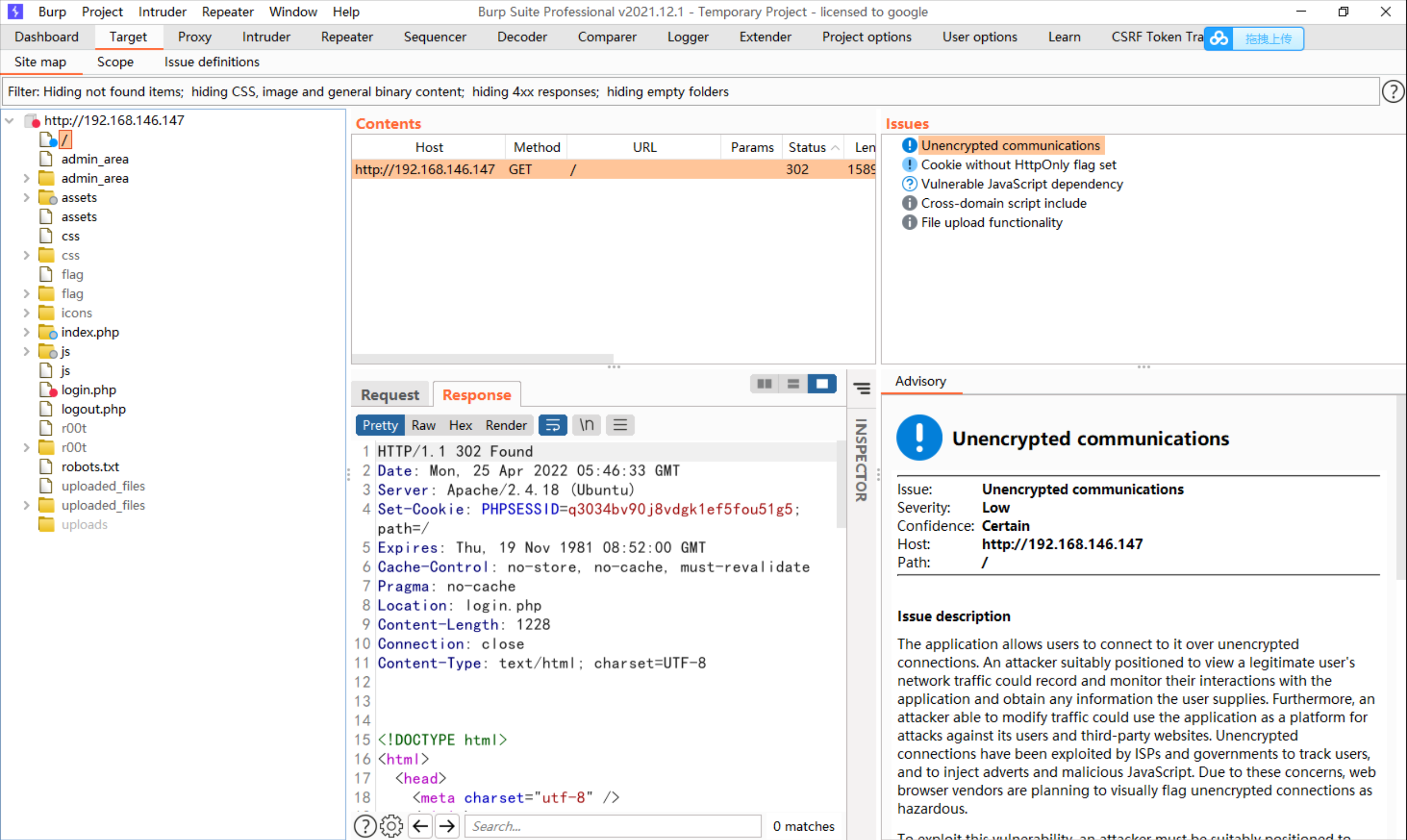Image resolution: width=1407 pixels, height=840 pixels.
Task: Select logout.php in the site tree
Action: 93,409
